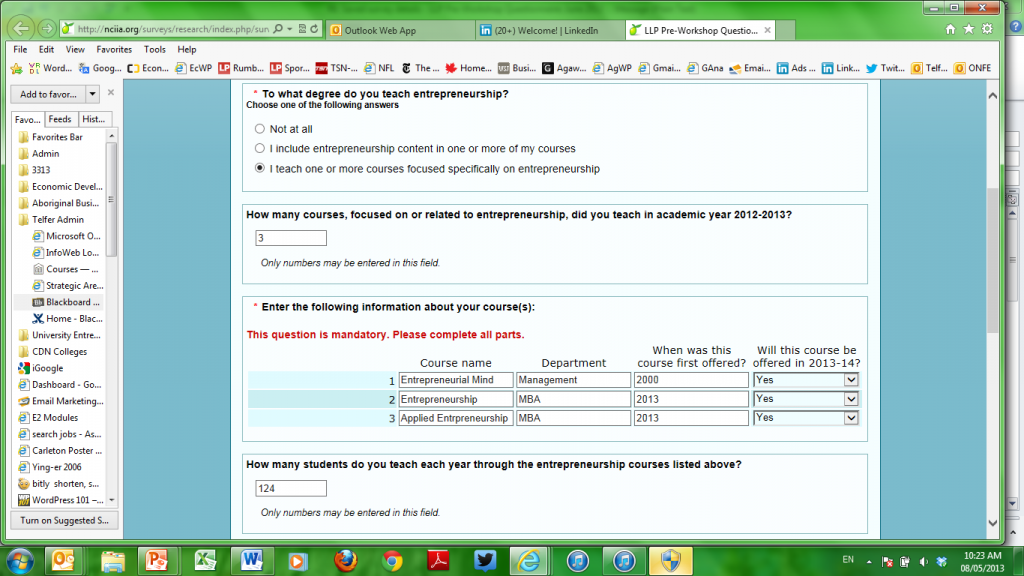Image resolution: width=1024 pixels, height=576 pixels.
Task: Click the number of students input field
Action: click(x=291, y=488)
